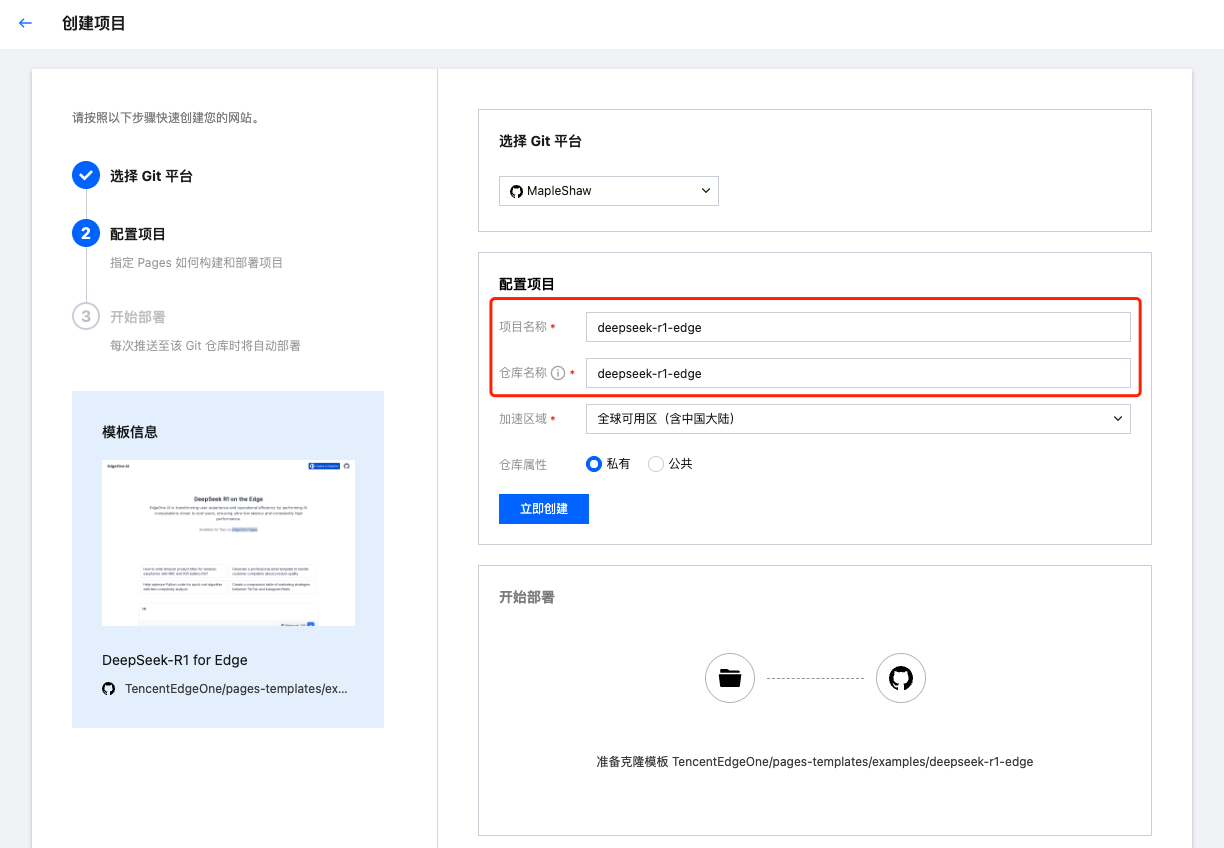This screenshot has height=848, width=1224.
Task: Open the 加速区域 dropdown
Action: tap(858, 419)
